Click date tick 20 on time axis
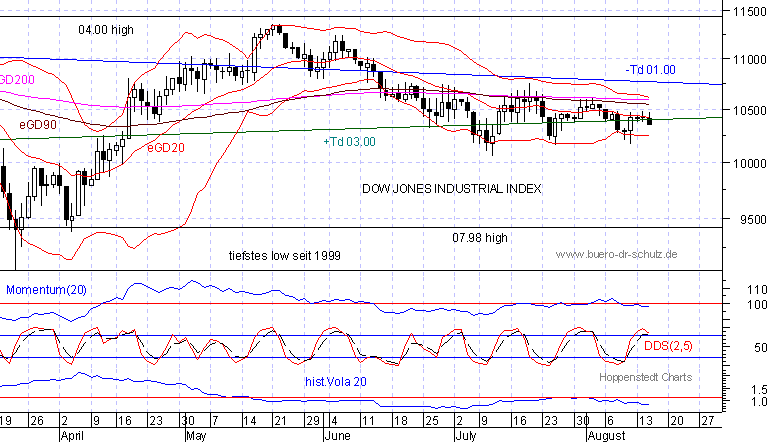The width and height of the screenshot is (770, 442). [x=677, y=421]
